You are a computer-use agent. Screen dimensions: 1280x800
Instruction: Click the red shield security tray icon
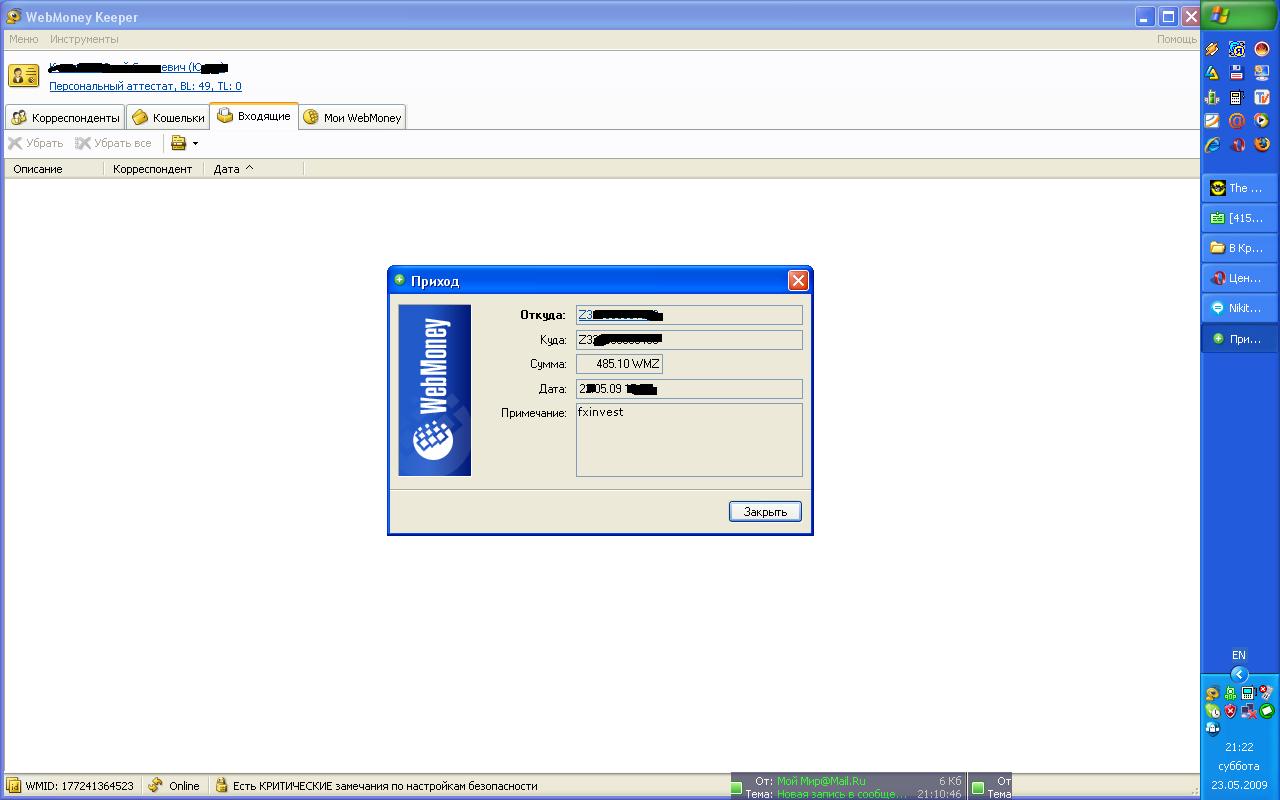click(x=1231, y=711)
